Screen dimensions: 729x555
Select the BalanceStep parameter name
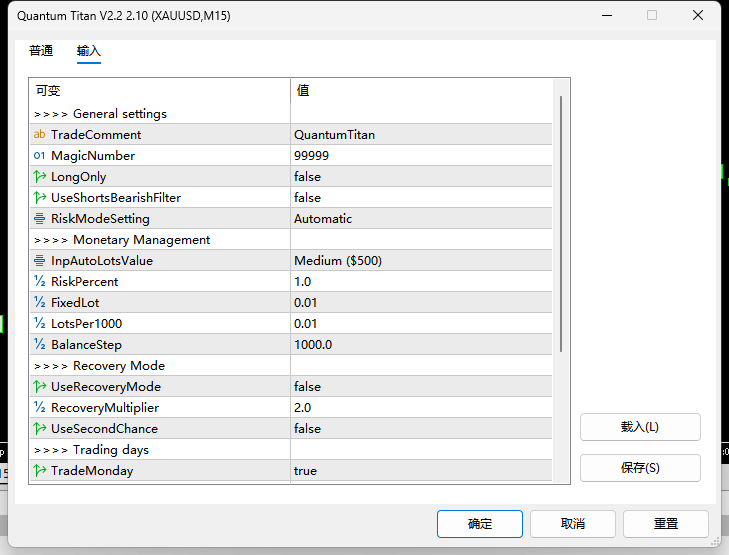pyautogui.click(x=86, y=344)
